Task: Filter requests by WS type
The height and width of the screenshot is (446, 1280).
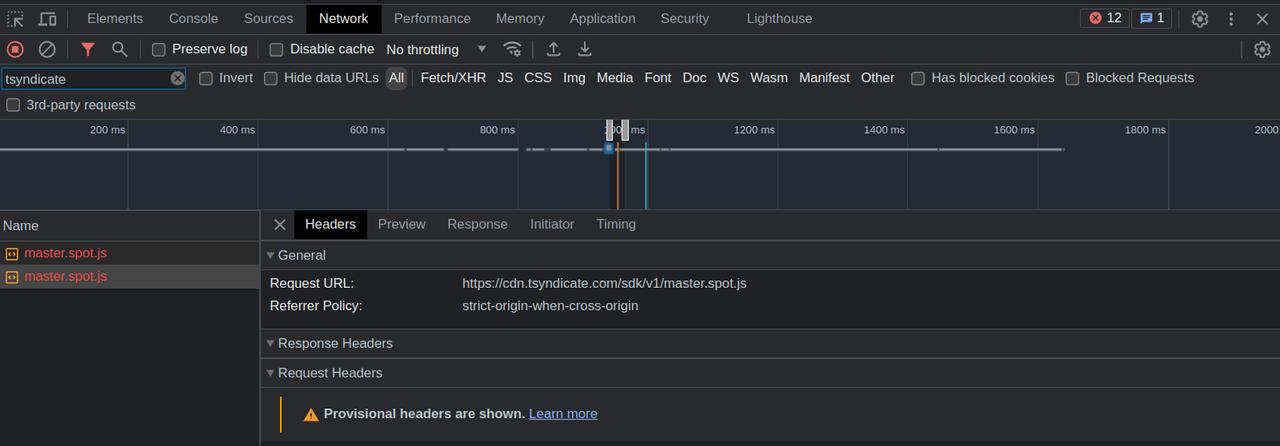Action: click(x=729, y=78)
